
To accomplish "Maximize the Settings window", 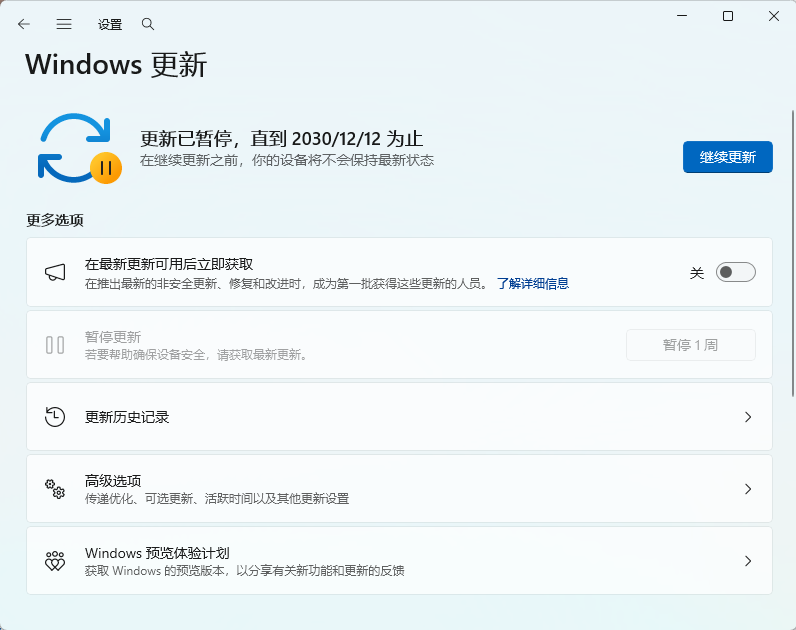I will (x=728, y=16).
